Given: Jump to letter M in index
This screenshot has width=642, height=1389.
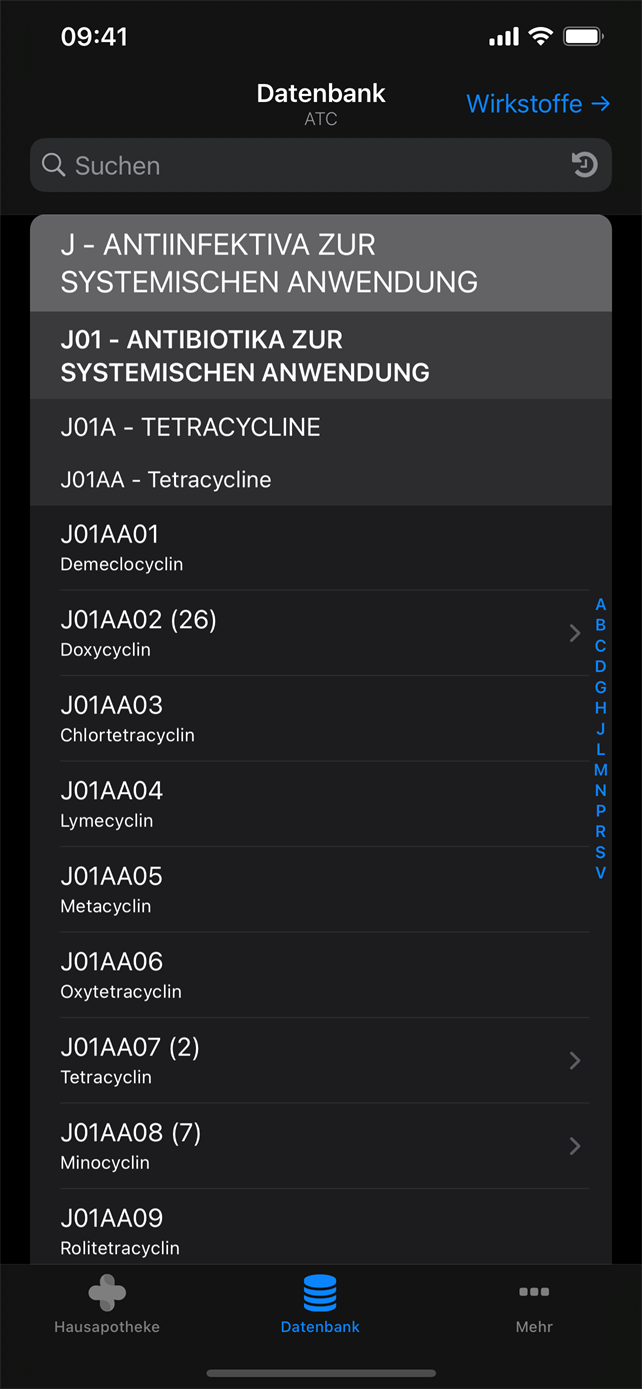Looking at the screenshot, I should point(600,770).
